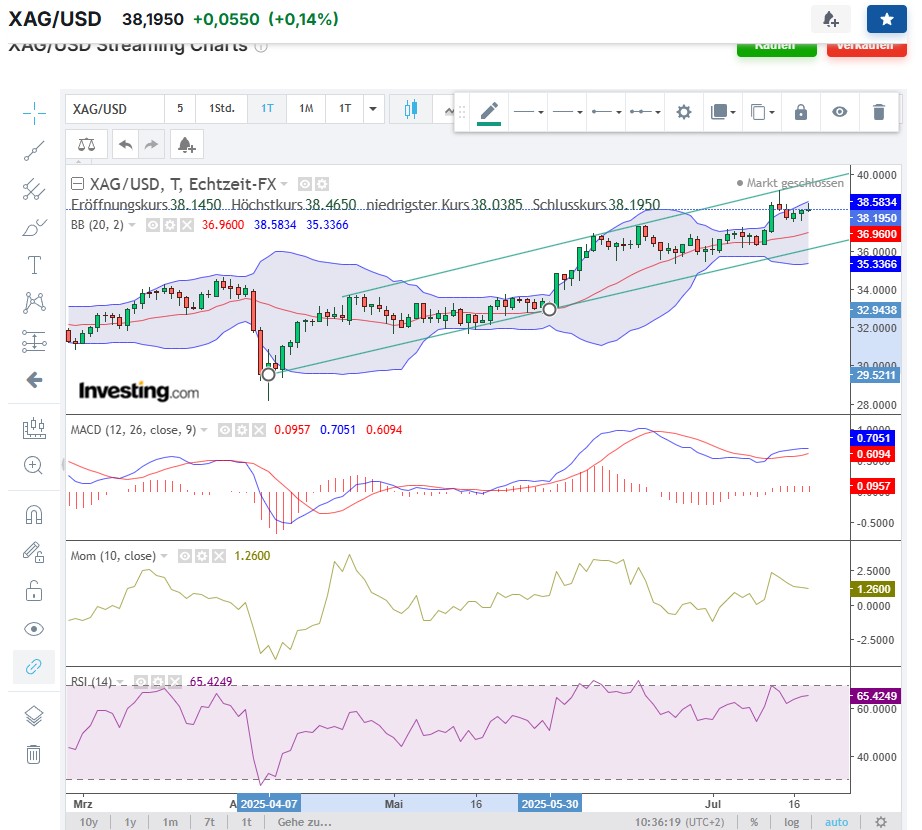
Task: Open the visual order layers dropdown
Action: [723, 112]
